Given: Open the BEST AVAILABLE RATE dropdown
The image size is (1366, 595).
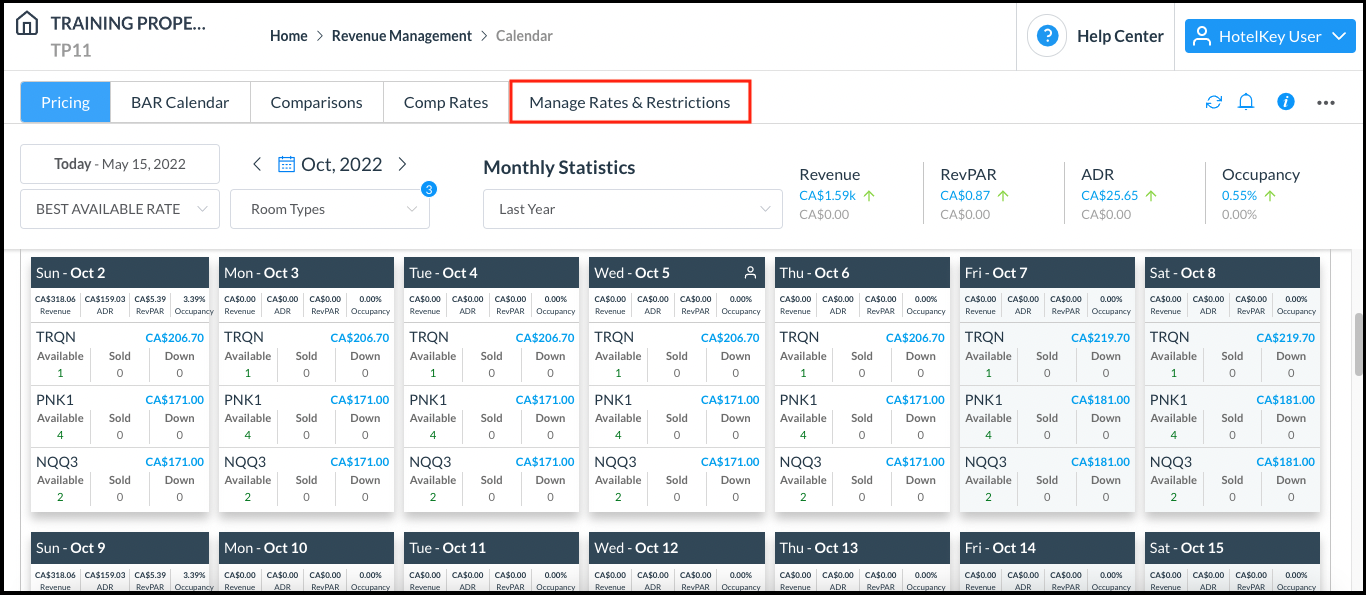Looking at the screenshot, I should (x=119, y=208).
